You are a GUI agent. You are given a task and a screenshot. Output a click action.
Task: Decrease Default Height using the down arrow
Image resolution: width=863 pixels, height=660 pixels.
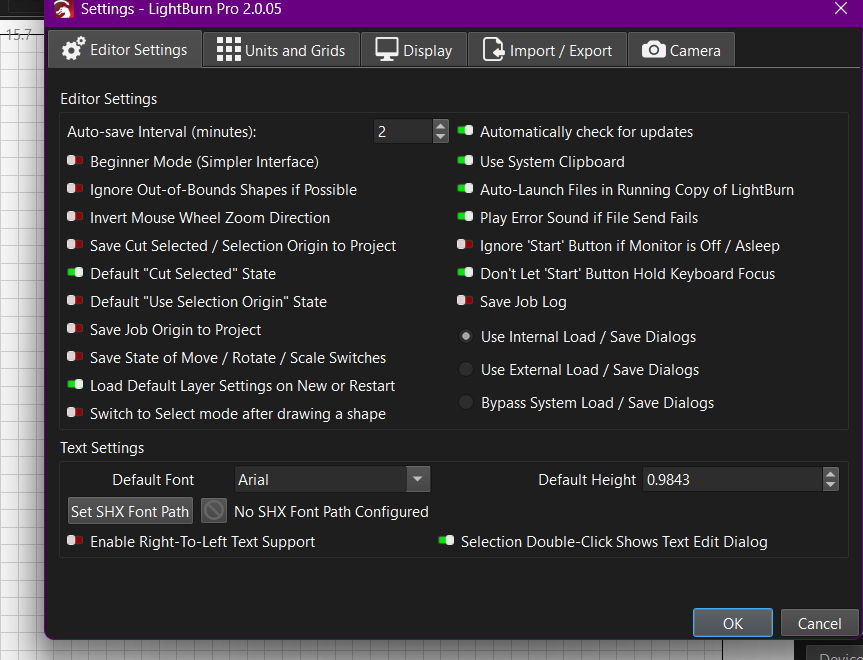click(830, 486)
